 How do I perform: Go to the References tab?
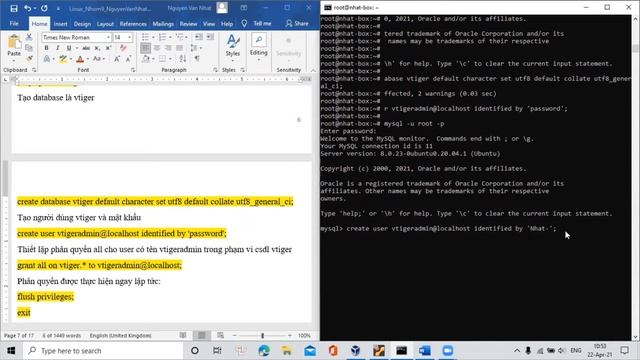(133, 24)
